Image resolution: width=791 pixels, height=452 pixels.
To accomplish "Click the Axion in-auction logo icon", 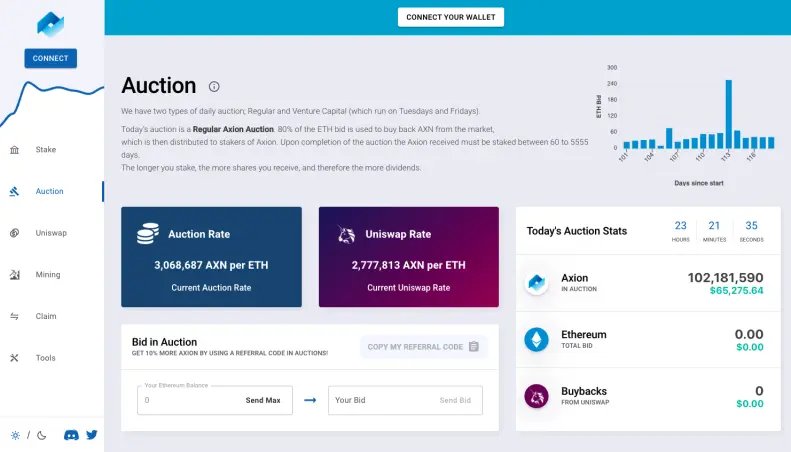I will pyautogui.click(x=536, y=283).
